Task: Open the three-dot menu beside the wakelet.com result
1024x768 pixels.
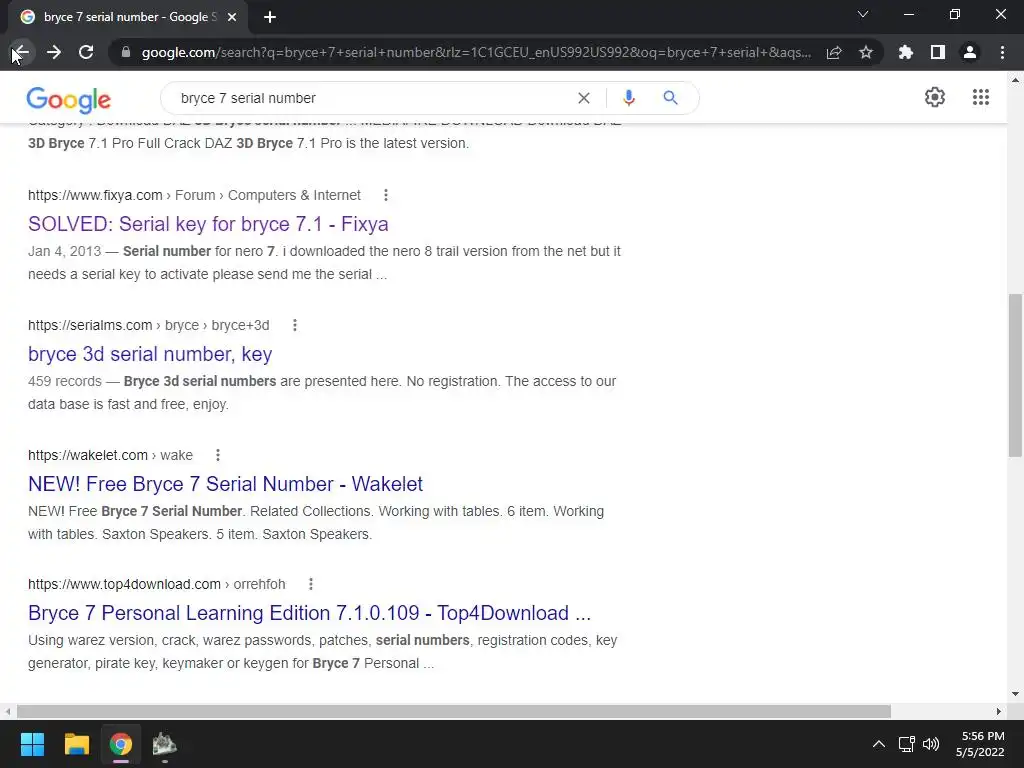Action: coord(217,455)
